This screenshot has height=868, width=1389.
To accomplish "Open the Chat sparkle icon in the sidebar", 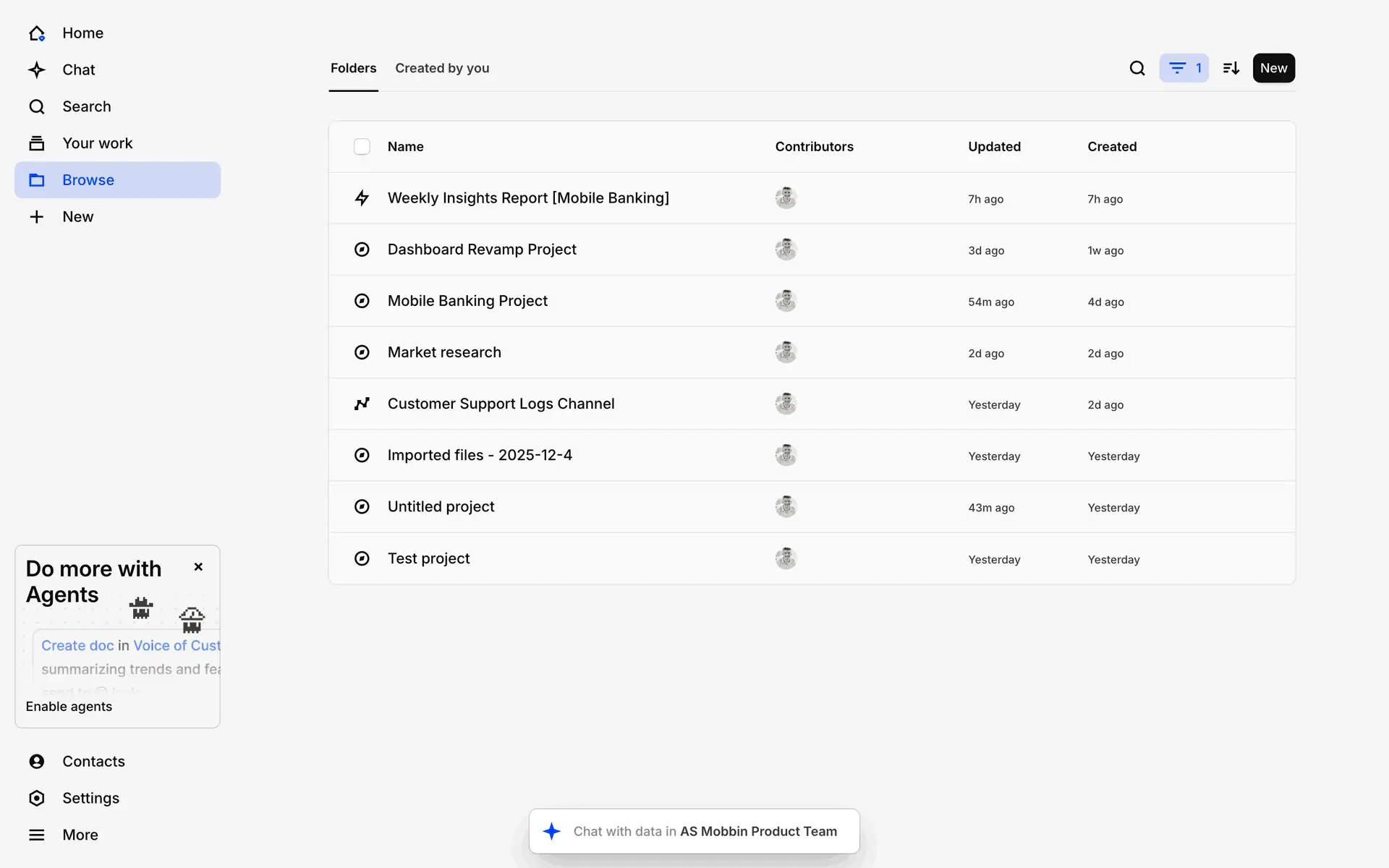I will click(37, 70).
